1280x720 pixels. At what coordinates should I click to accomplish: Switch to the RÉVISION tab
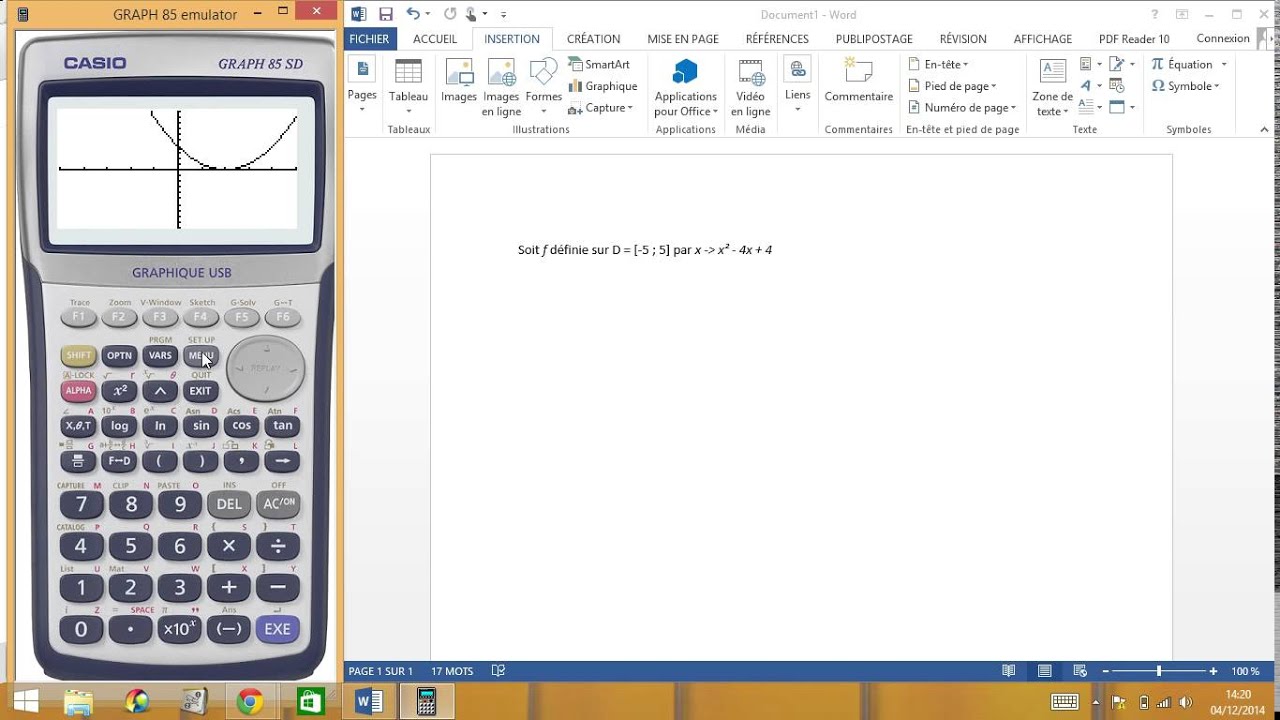963,39
